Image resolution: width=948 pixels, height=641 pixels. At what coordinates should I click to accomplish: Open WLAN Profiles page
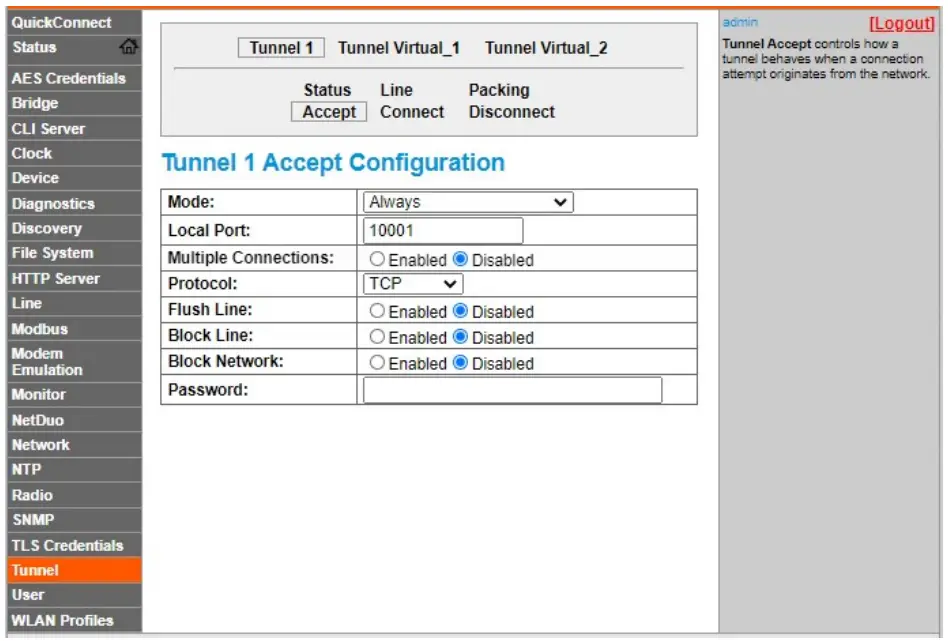point(74,620)
